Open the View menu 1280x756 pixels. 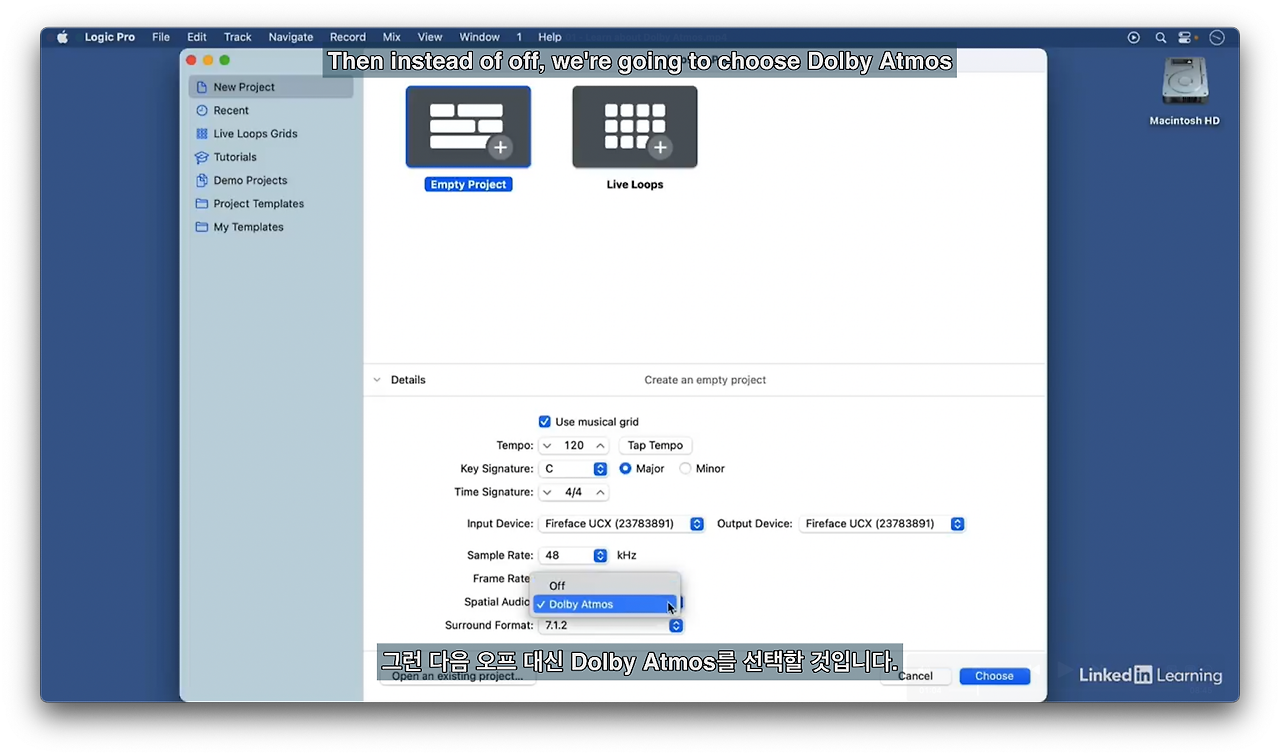430,37
